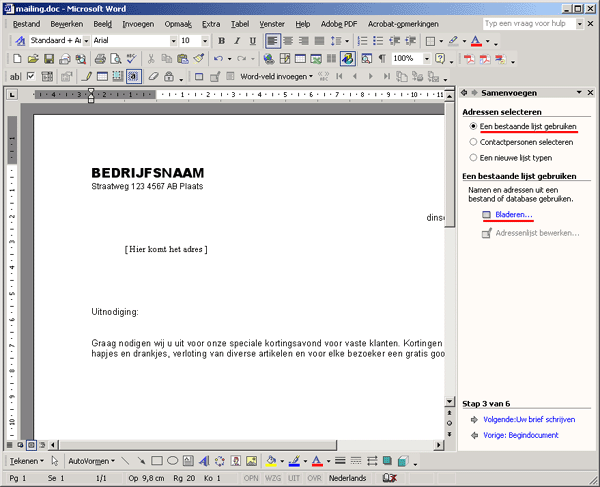
Task: Select 'Contactpersonen selecteren' radio button
Action: pos(473,142)
